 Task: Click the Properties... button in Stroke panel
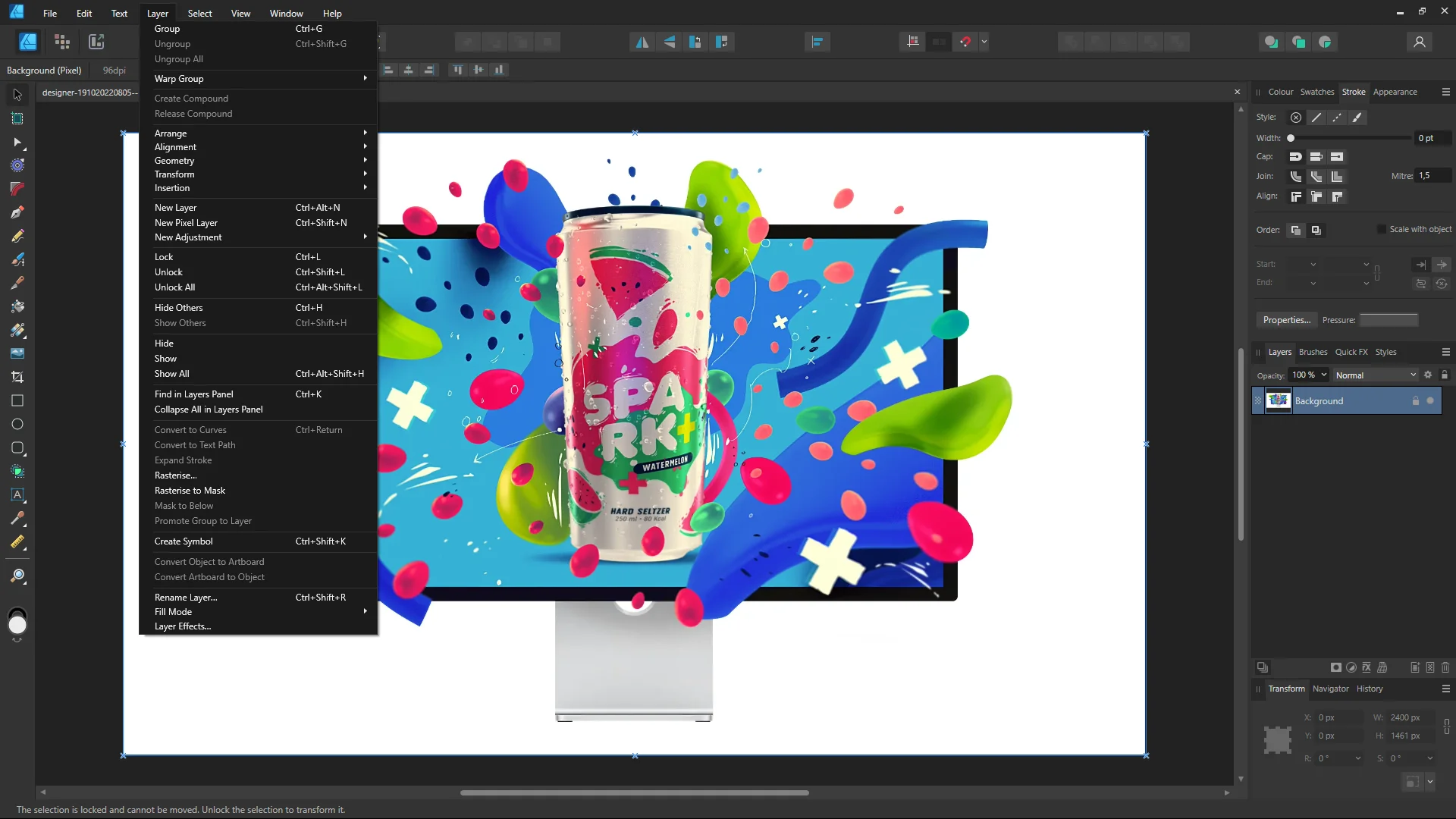point(1286,320)
